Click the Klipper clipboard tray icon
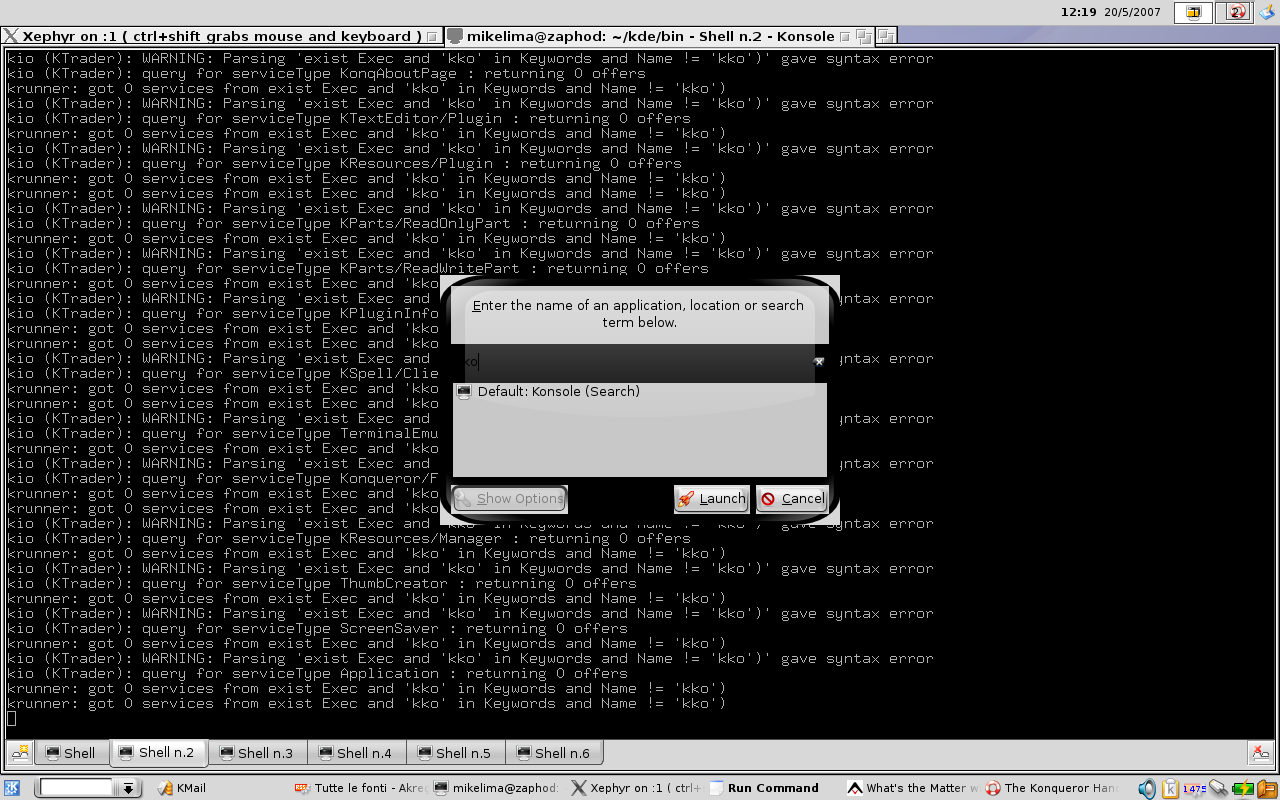The height and width of the screenshot is (800, 1280). (1171, 788)
